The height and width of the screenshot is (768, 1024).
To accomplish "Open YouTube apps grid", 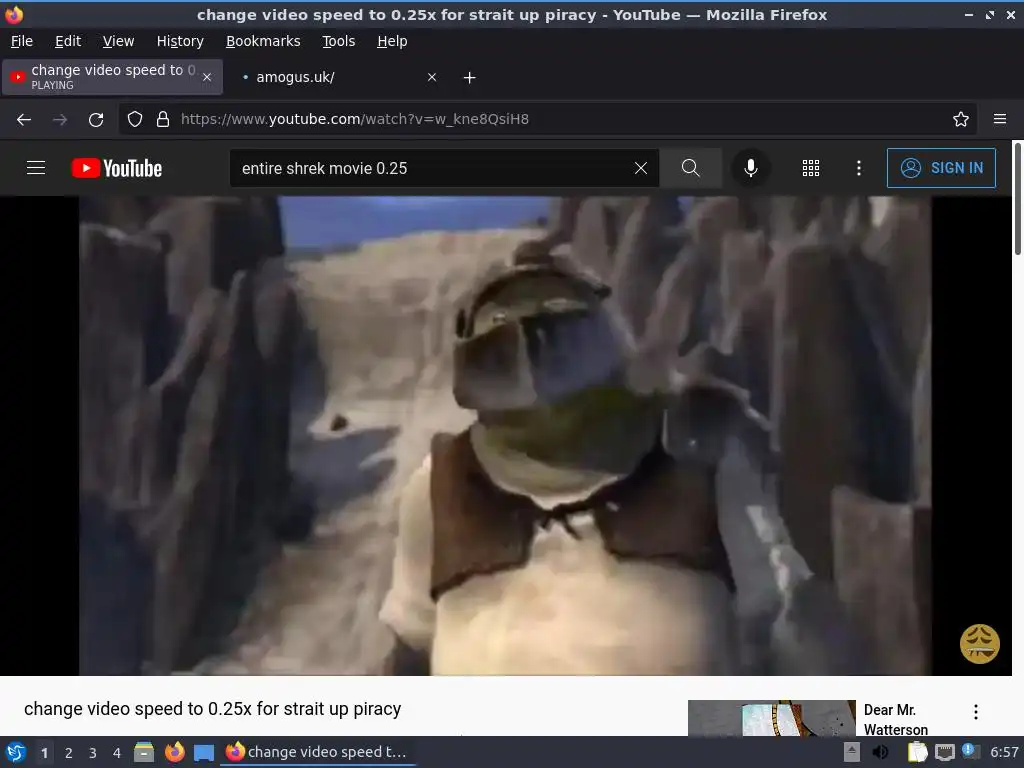I will point(810,168).
